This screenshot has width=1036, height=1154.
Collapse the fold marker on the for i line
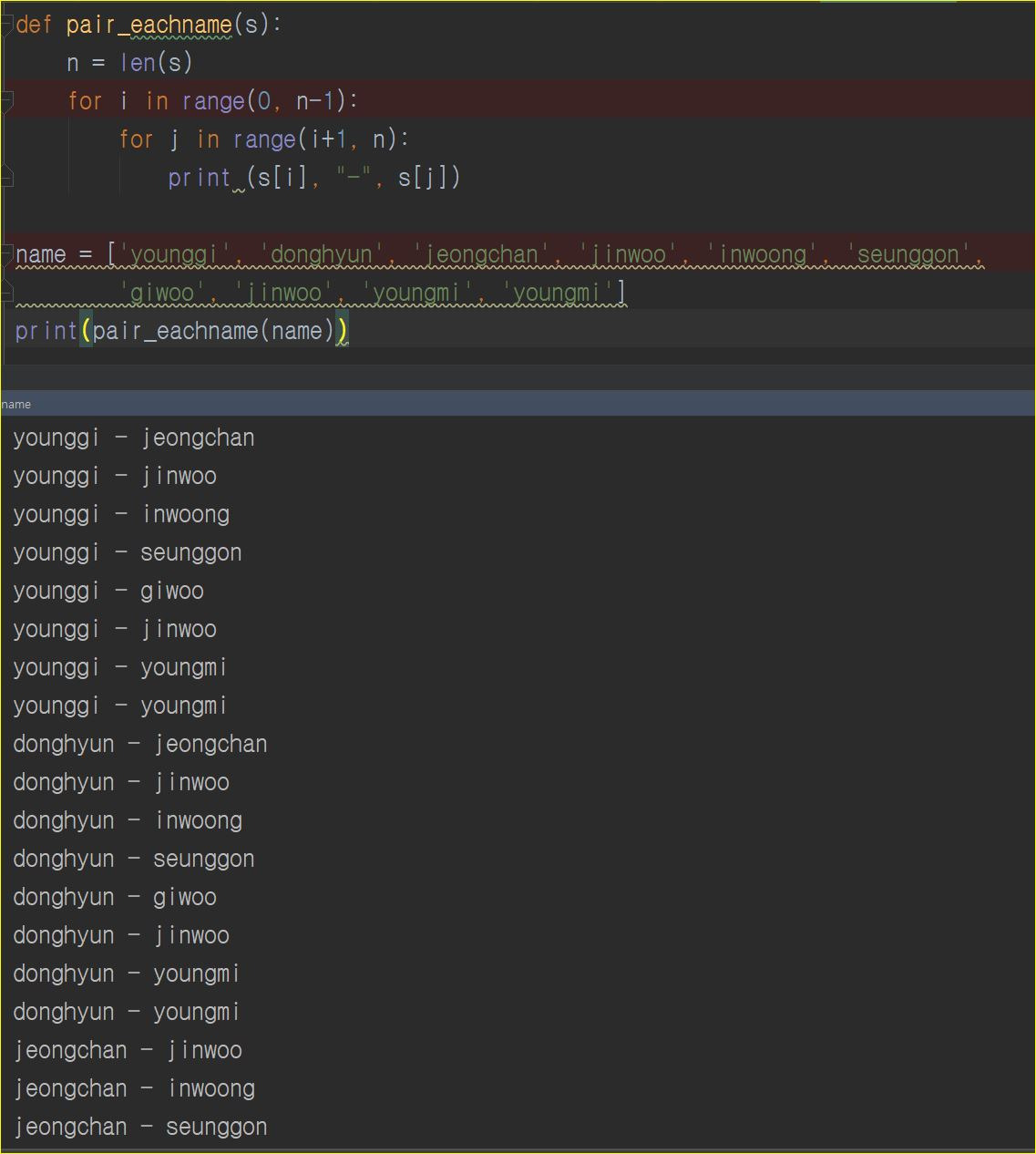coord(7,100)
